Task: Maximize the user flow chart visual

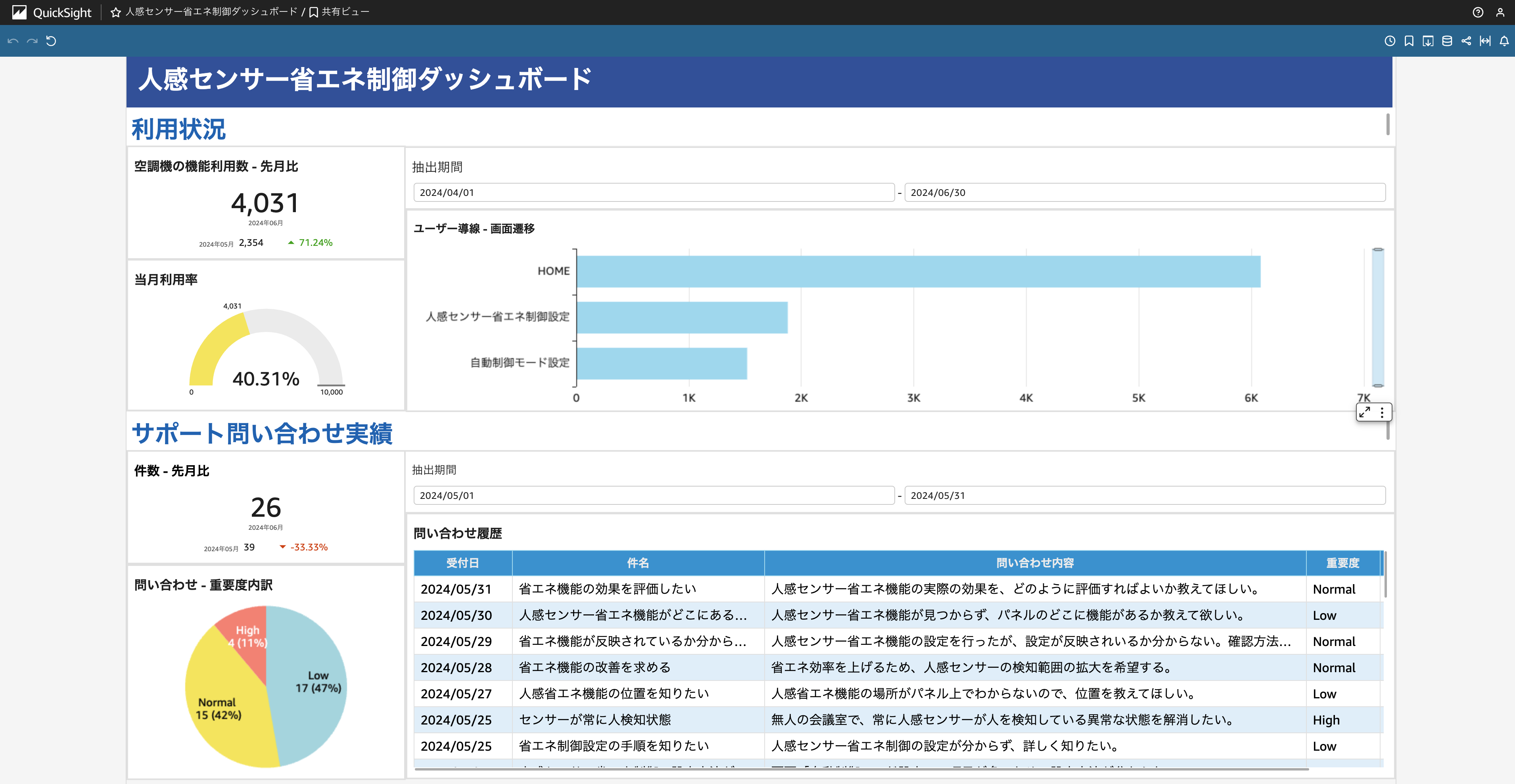Action: [1365, 412]
